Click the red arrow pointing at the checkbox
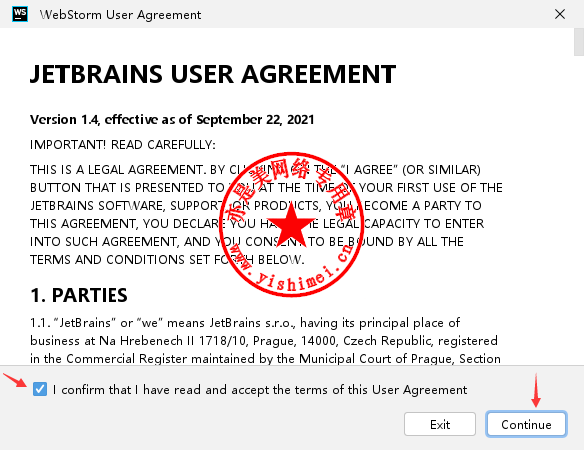 coord(15,380)
